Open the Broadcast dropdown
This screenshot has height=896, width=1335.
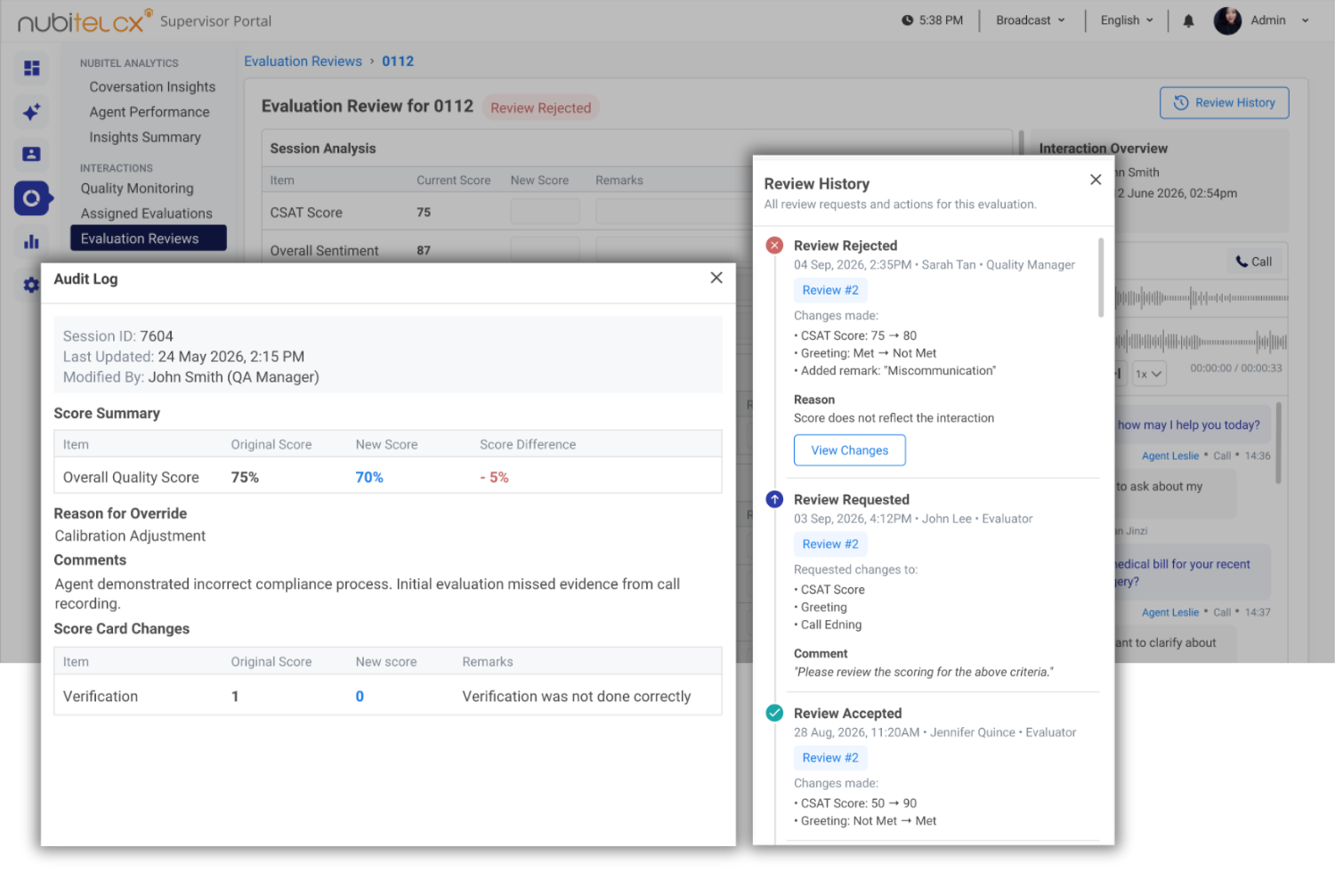pyautogui.click(x=1031, y=20)
